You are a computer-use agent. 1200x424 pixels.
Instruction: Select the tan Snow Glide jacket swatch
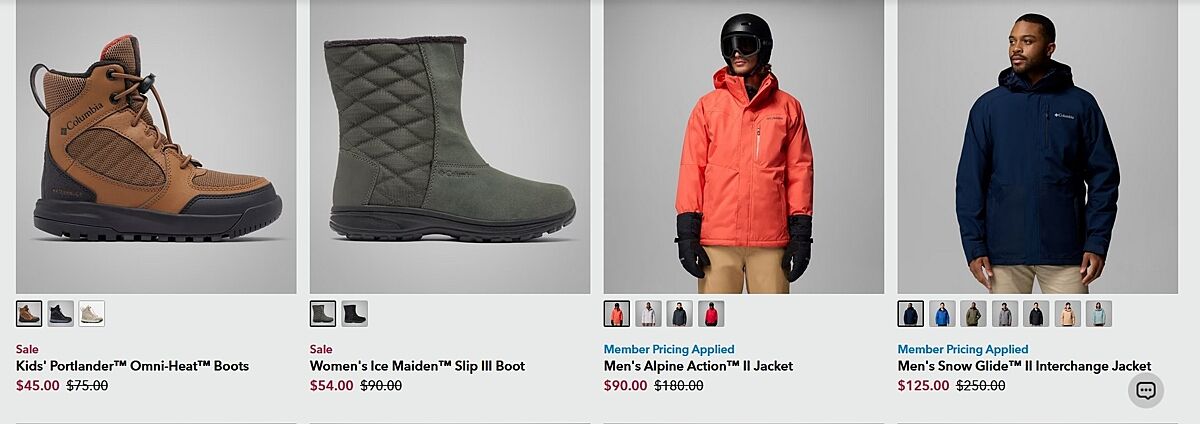coord(1067,314)
